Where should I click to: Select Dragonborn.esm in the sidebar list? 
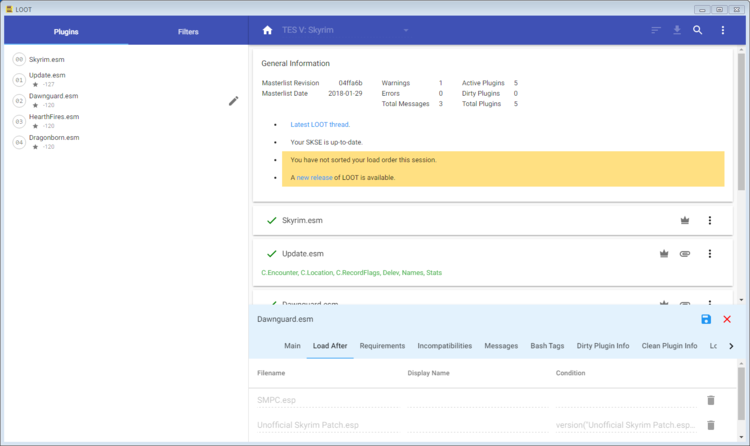click(x=54, y=137)
